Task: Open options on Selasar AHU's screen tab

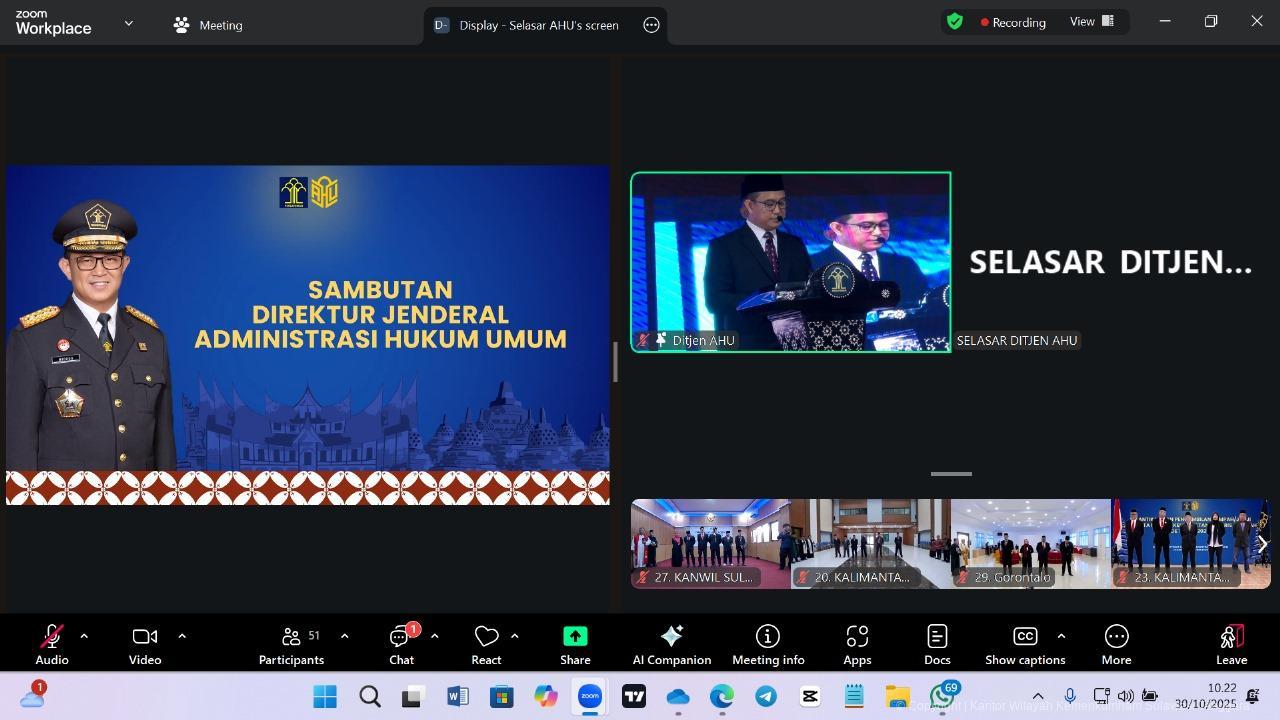Action: tap(651, 25)
